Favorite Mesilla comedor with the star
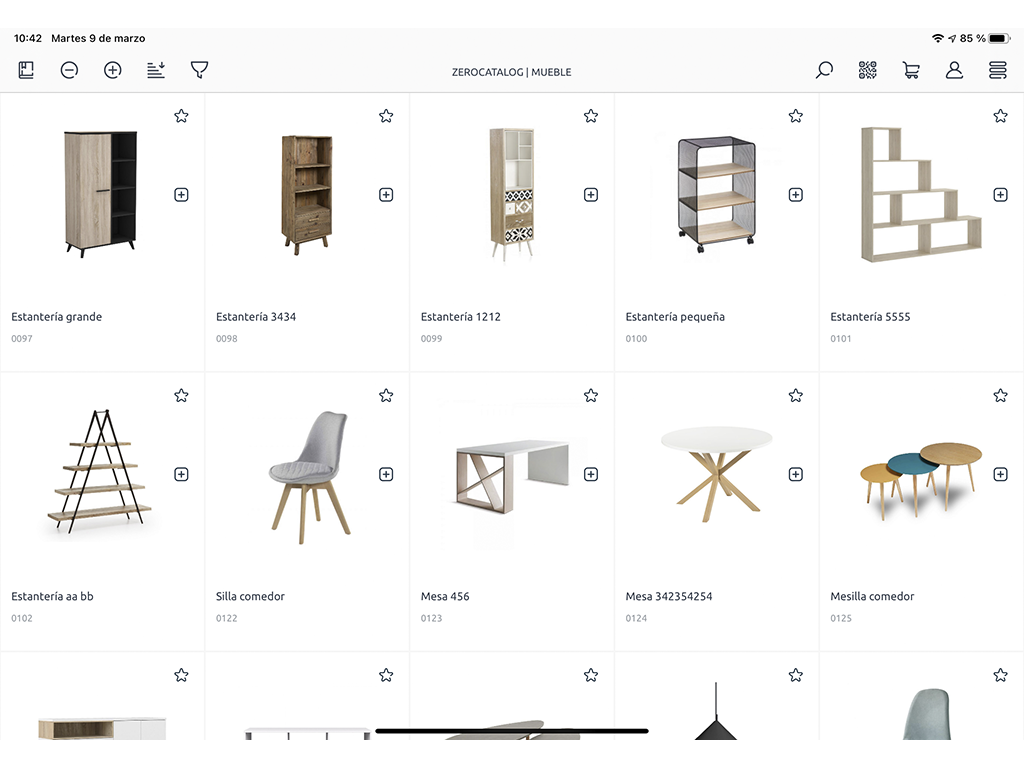Viewport: 1024px width, 768px height. click(x=1000, y=396)
